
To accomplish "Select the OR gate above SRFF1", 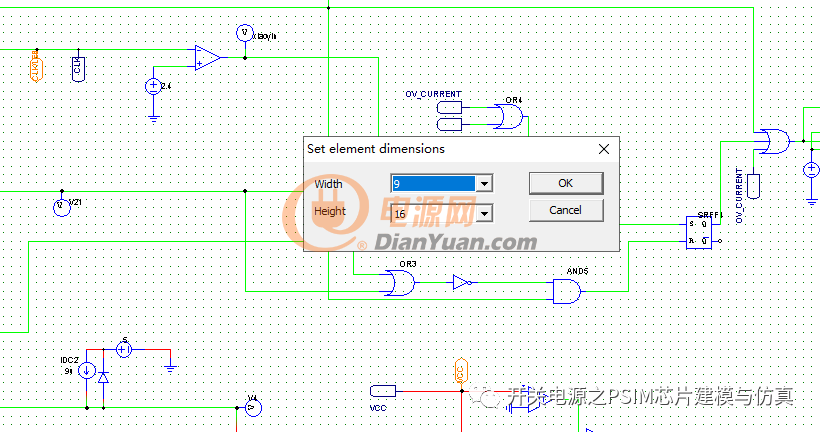I will pyautogui.click(x=775, y=141).
